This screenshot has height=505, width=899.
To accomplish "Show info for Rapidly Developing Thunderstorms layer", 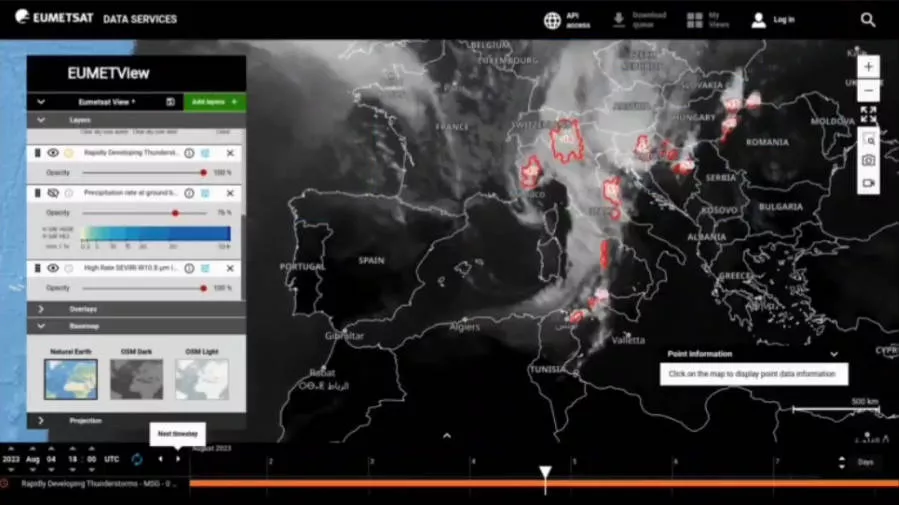I will (189, 153).
